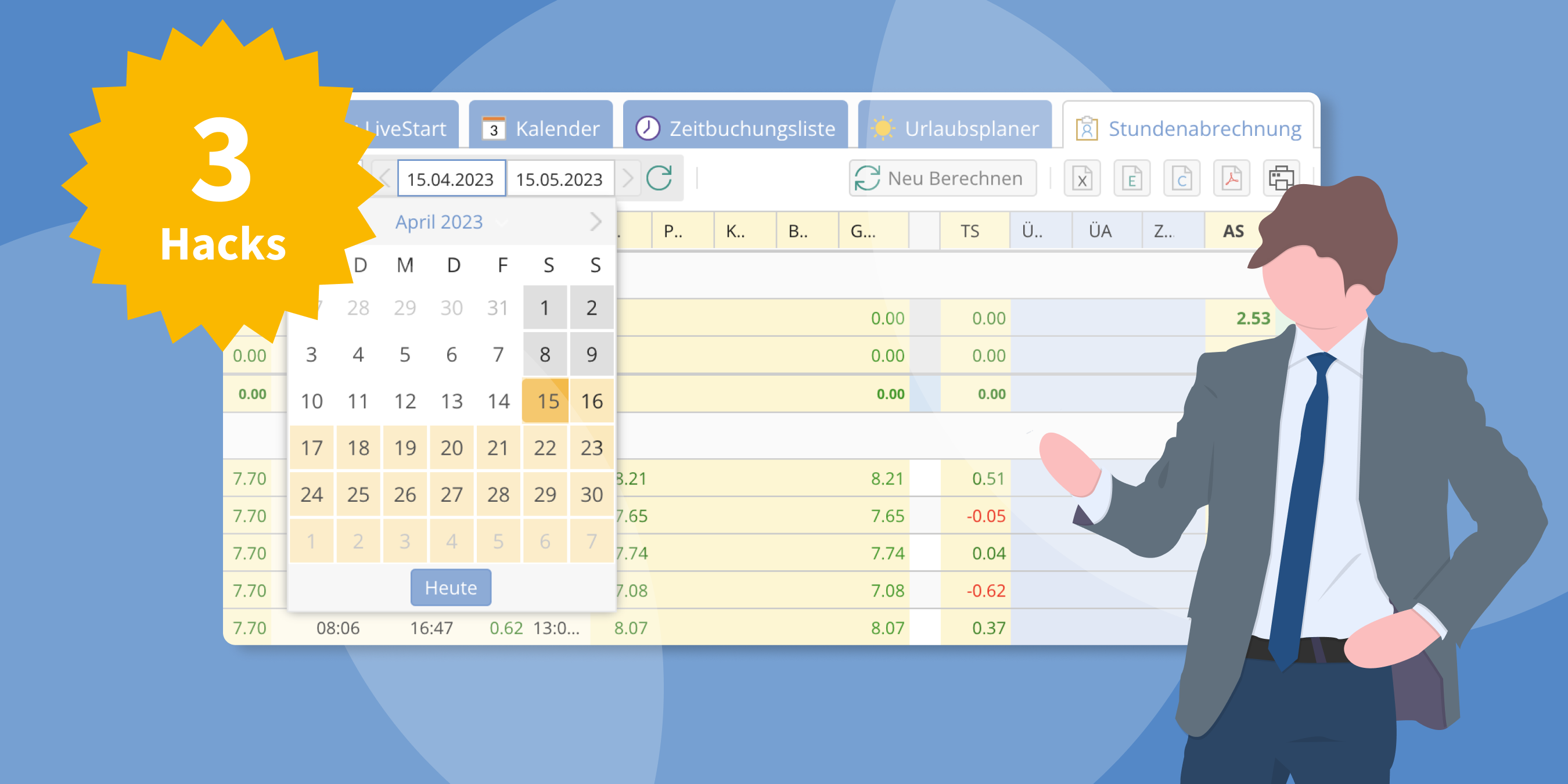Click the 8.21 value in G column

887,479
